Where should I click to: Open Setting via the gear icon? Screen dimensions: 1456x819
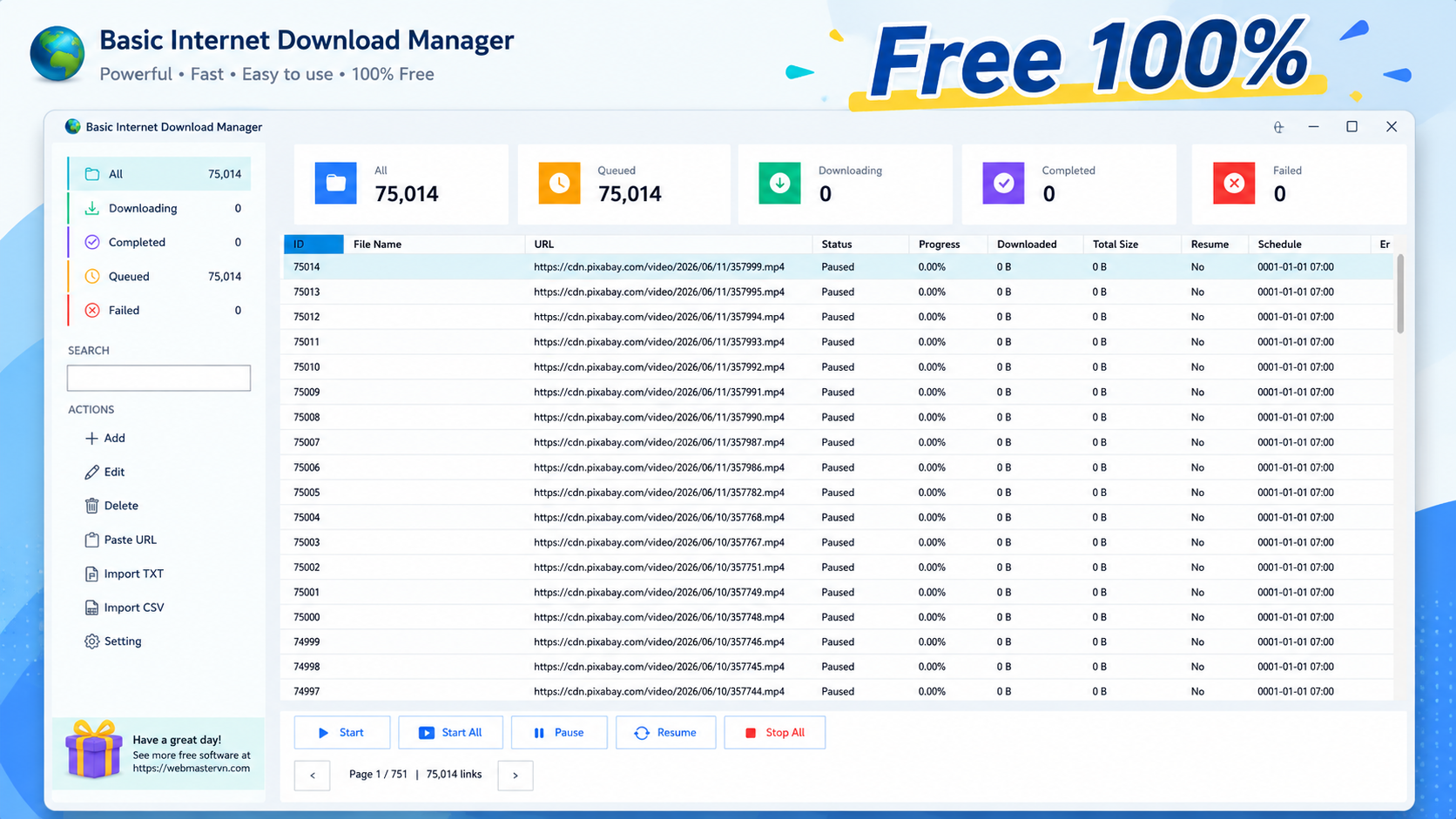pos(91,641)
